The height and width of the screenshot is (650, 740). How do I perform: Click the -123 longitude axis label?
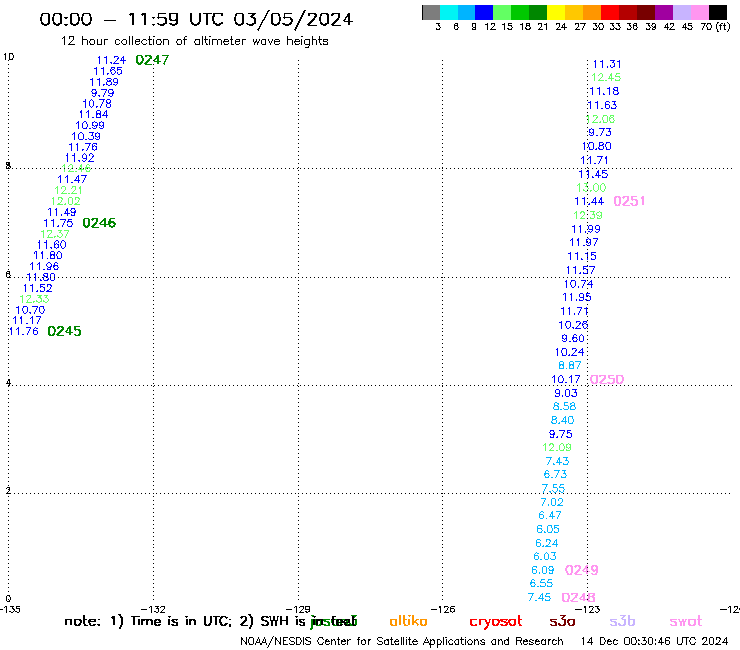pos(588,609)
